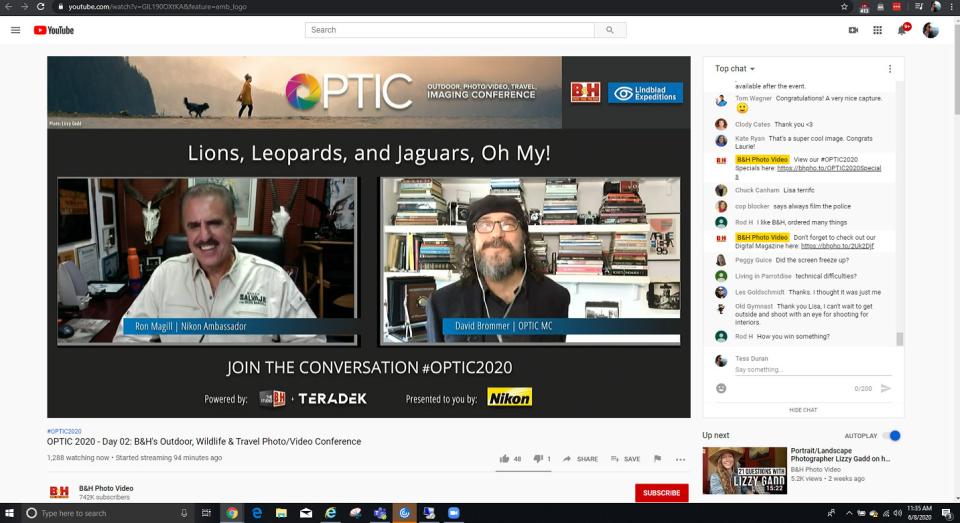Open the YouTube hamburger guide menu
960x523 pixels.
coord(15,30)
